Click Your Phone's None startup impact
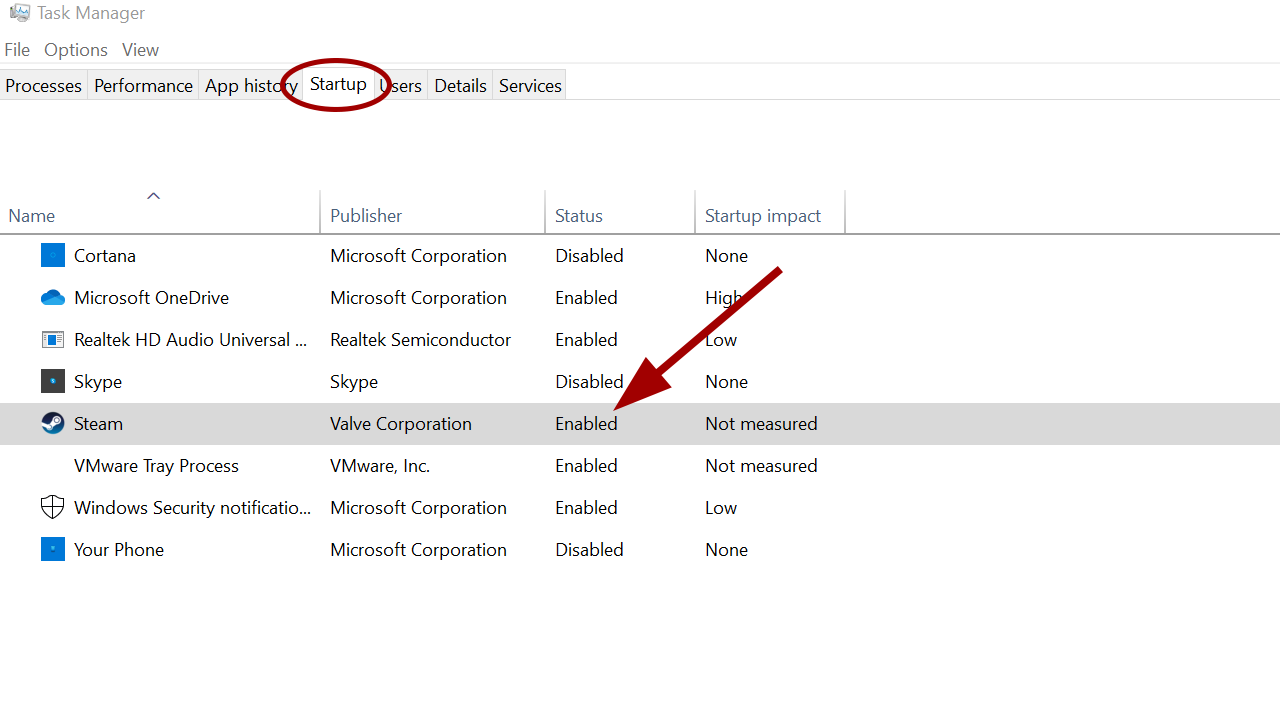This screenshot has width=1280, height=720. (726, 550)
